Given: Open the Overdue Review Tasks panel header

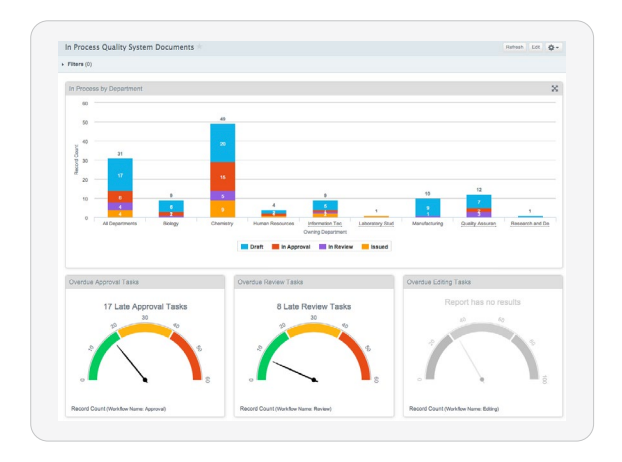Looking at the screenshot, I should [x=313, y=282].
